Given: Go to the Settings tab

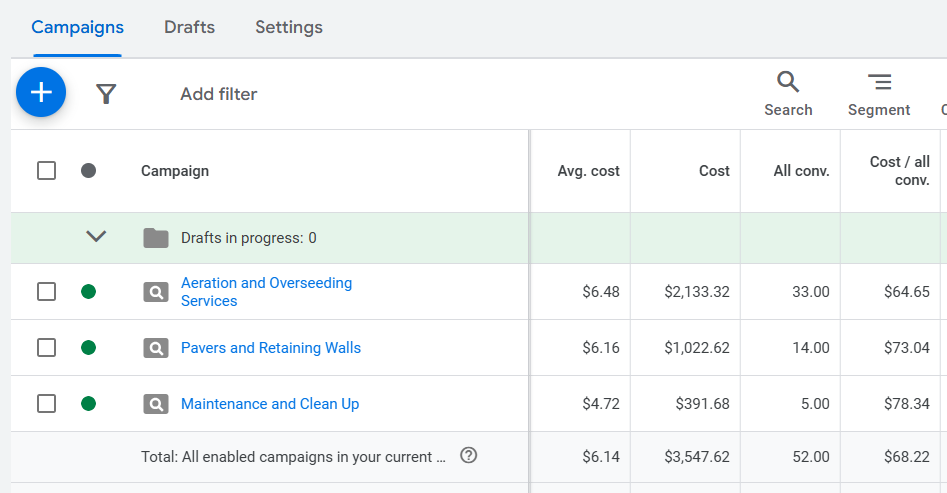Looking at the screenshot, I should point(288,27).
